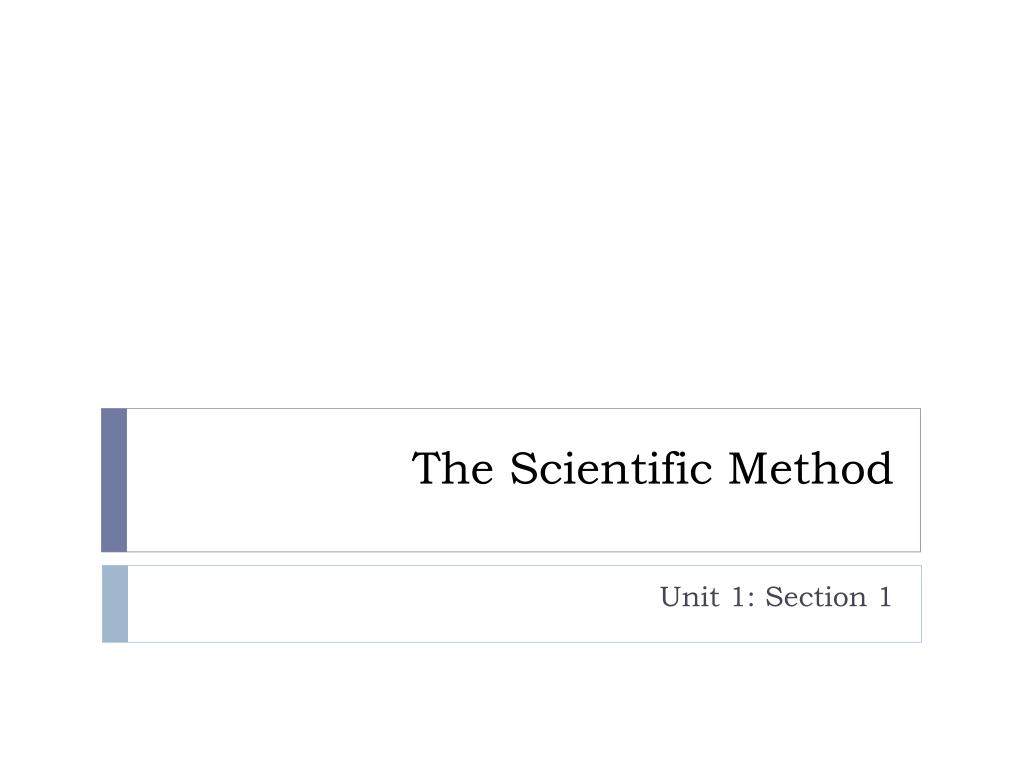Screen dimensions: 1024x768
Task: Select the light blue accent bar beside subtitle
Action: click(x=115, y=604)
